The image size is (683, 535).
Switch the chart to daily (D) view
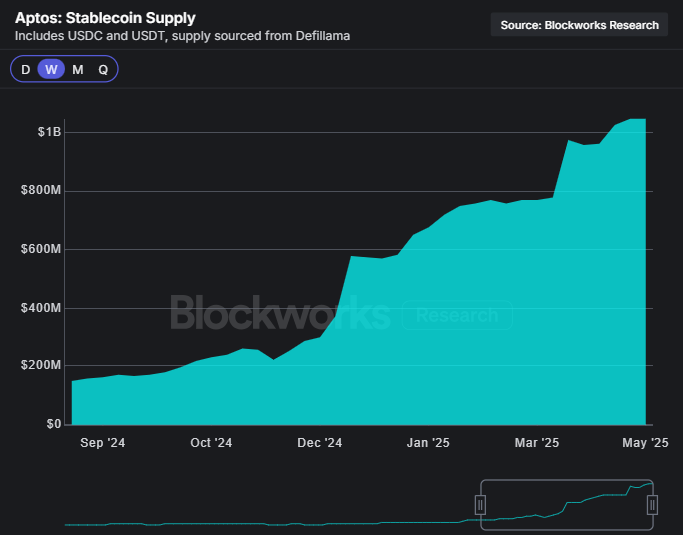26,69
